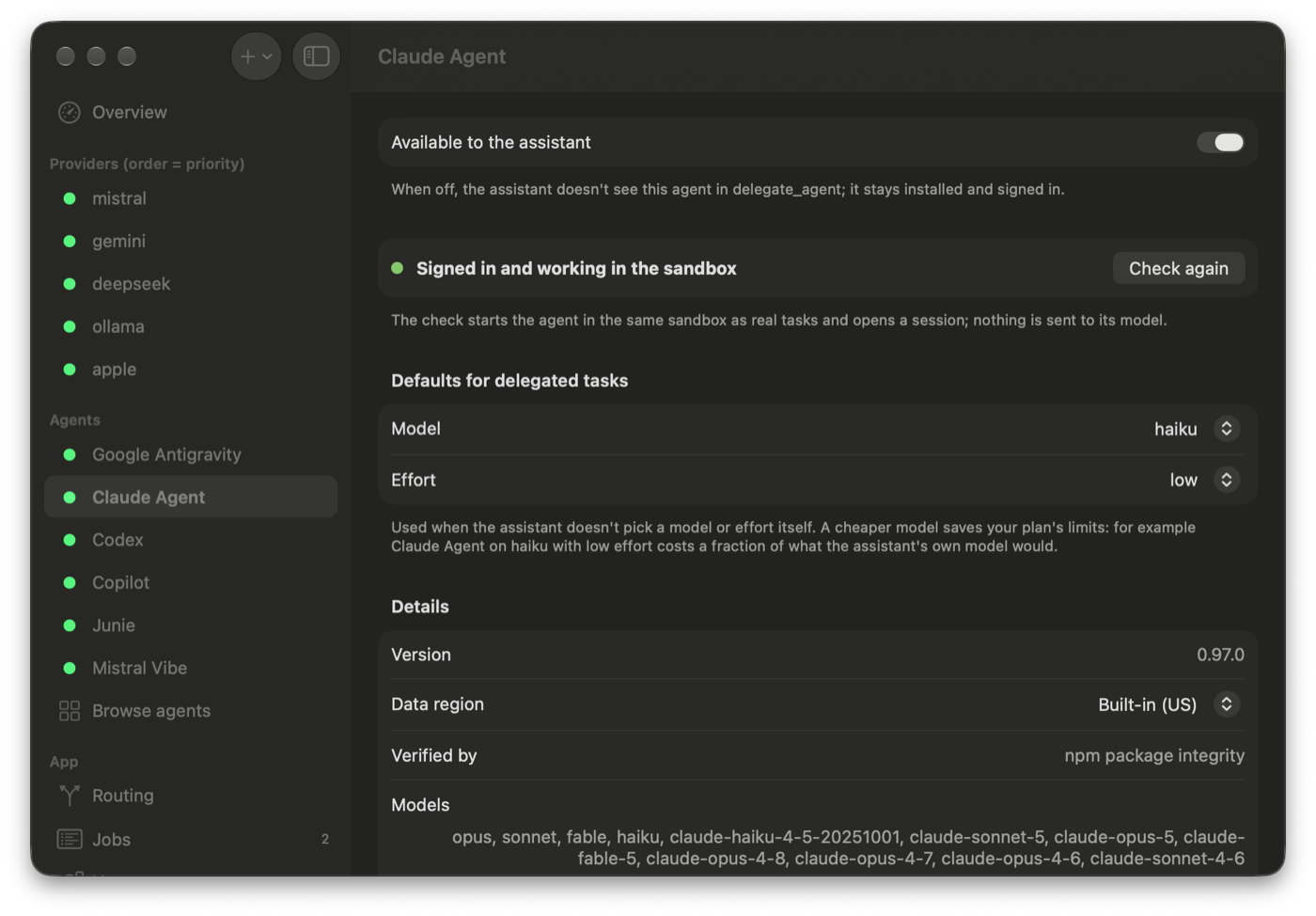Click the status dot beside Mistral Vibe
The width and height of the screenshot is (1316, 916).
tap(70, 669)
